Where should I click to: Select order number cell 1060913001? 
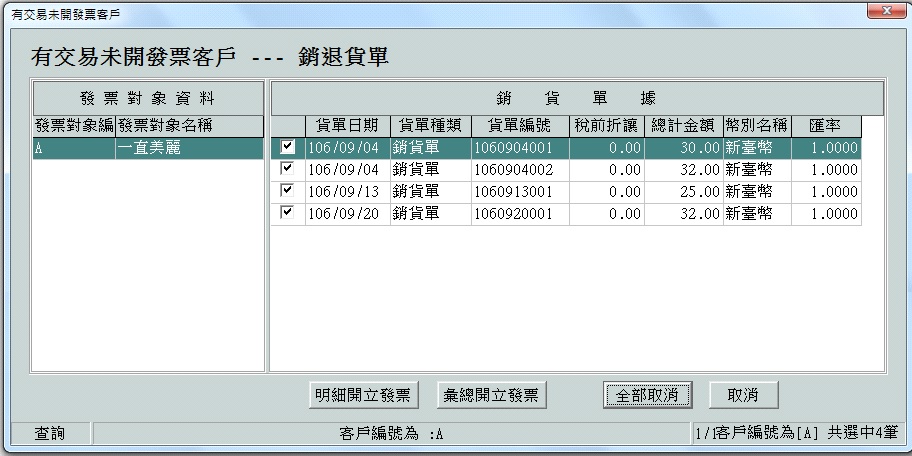[x=520, y=193]
